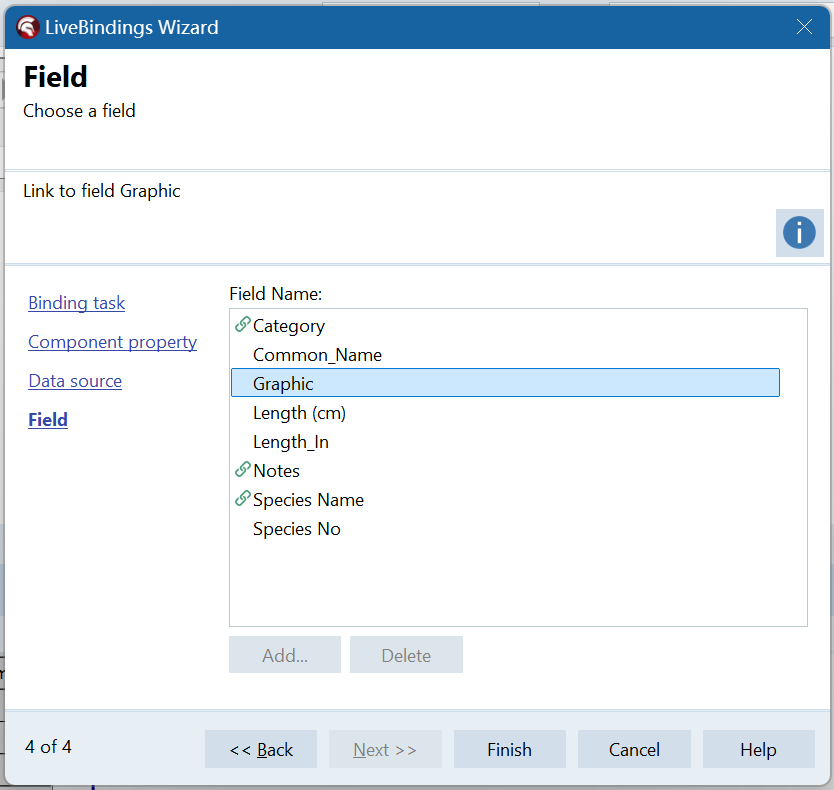Open the Binding task step
The height and width of the screenshot is (790, 834).
pos(77,303)
